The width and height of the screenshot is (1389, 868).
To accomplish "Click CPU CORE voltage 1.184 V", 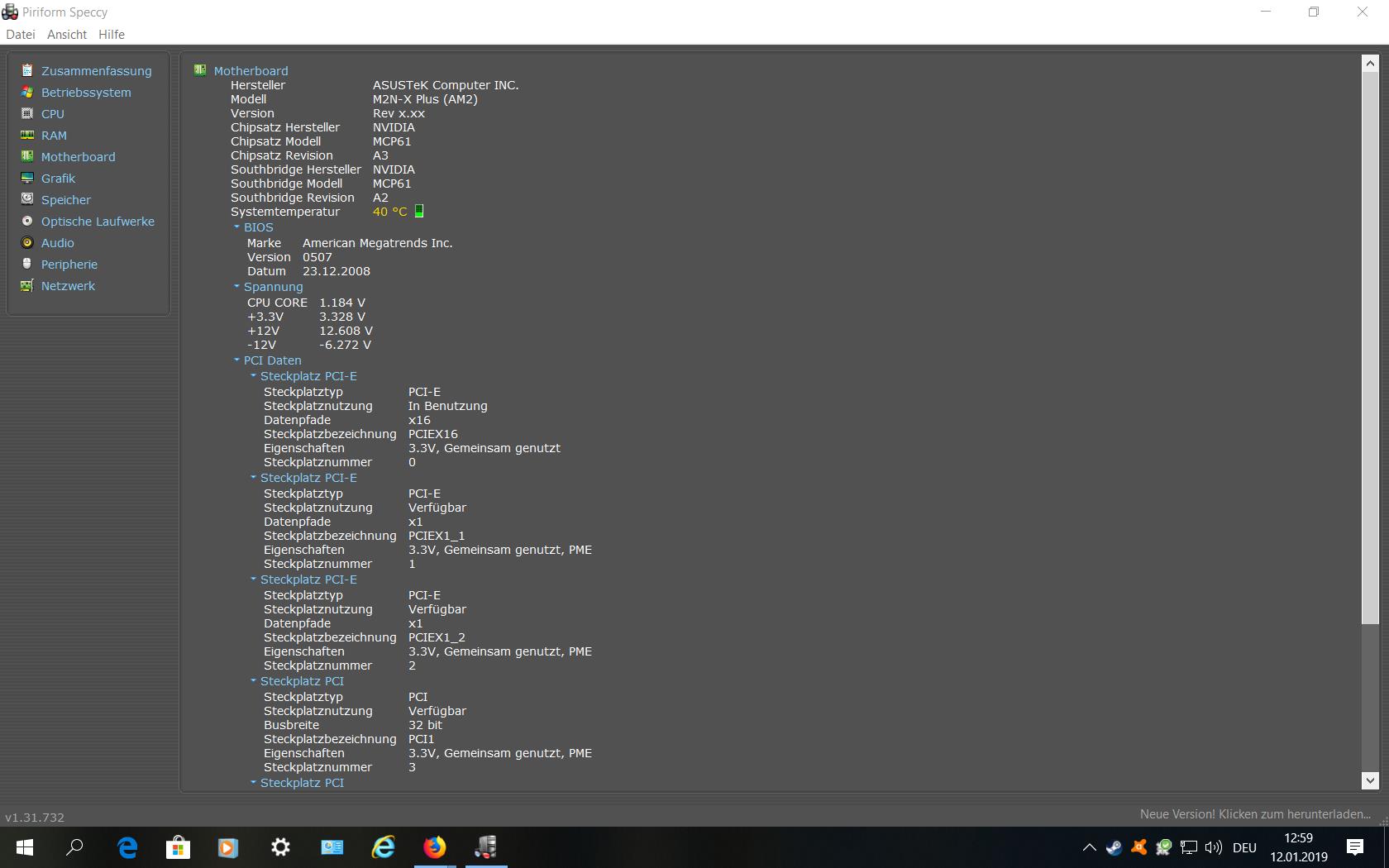I will coord(342,303).
